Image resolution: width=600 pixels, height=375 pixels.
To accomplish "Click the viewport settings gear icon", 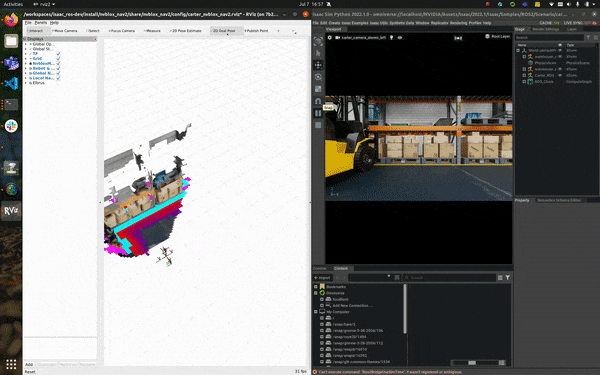I will [x=329, y=38].
